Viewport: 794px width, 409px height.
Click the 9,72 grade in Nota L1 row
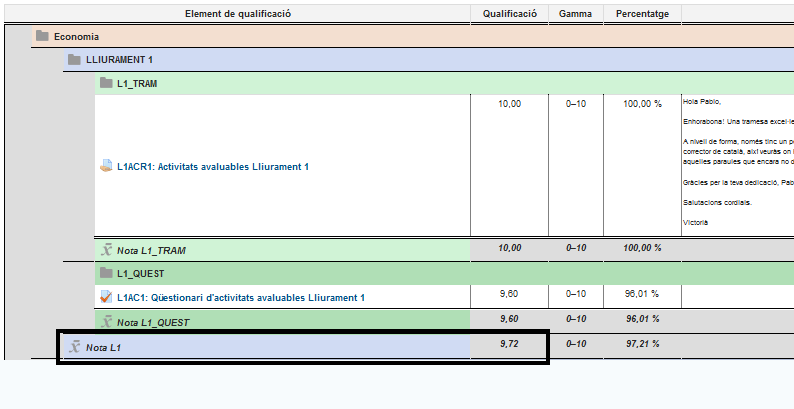pyautogui.click(x=509, y=346)
